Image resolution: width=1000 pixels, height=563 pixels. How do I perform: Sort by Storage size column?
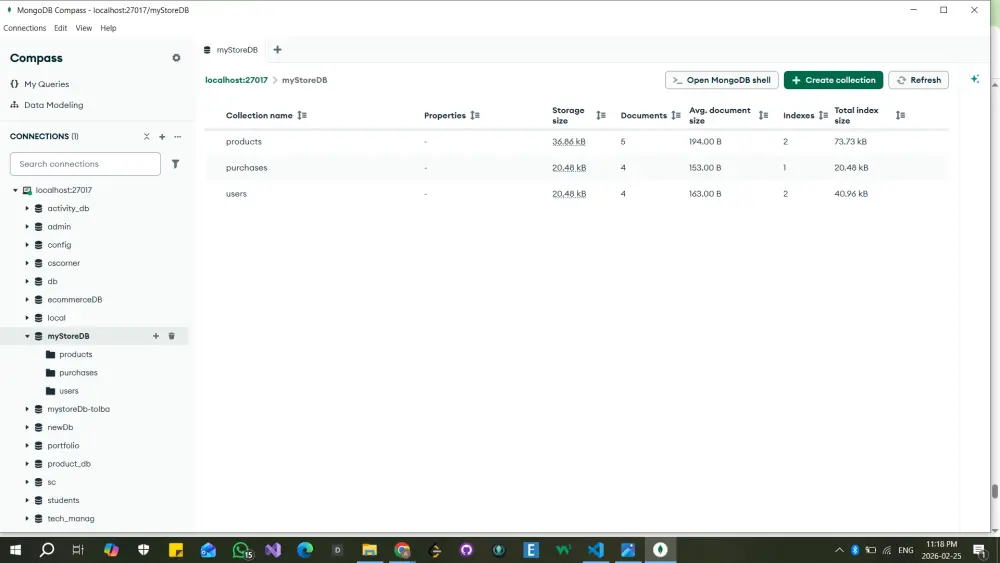coord(601,115)
